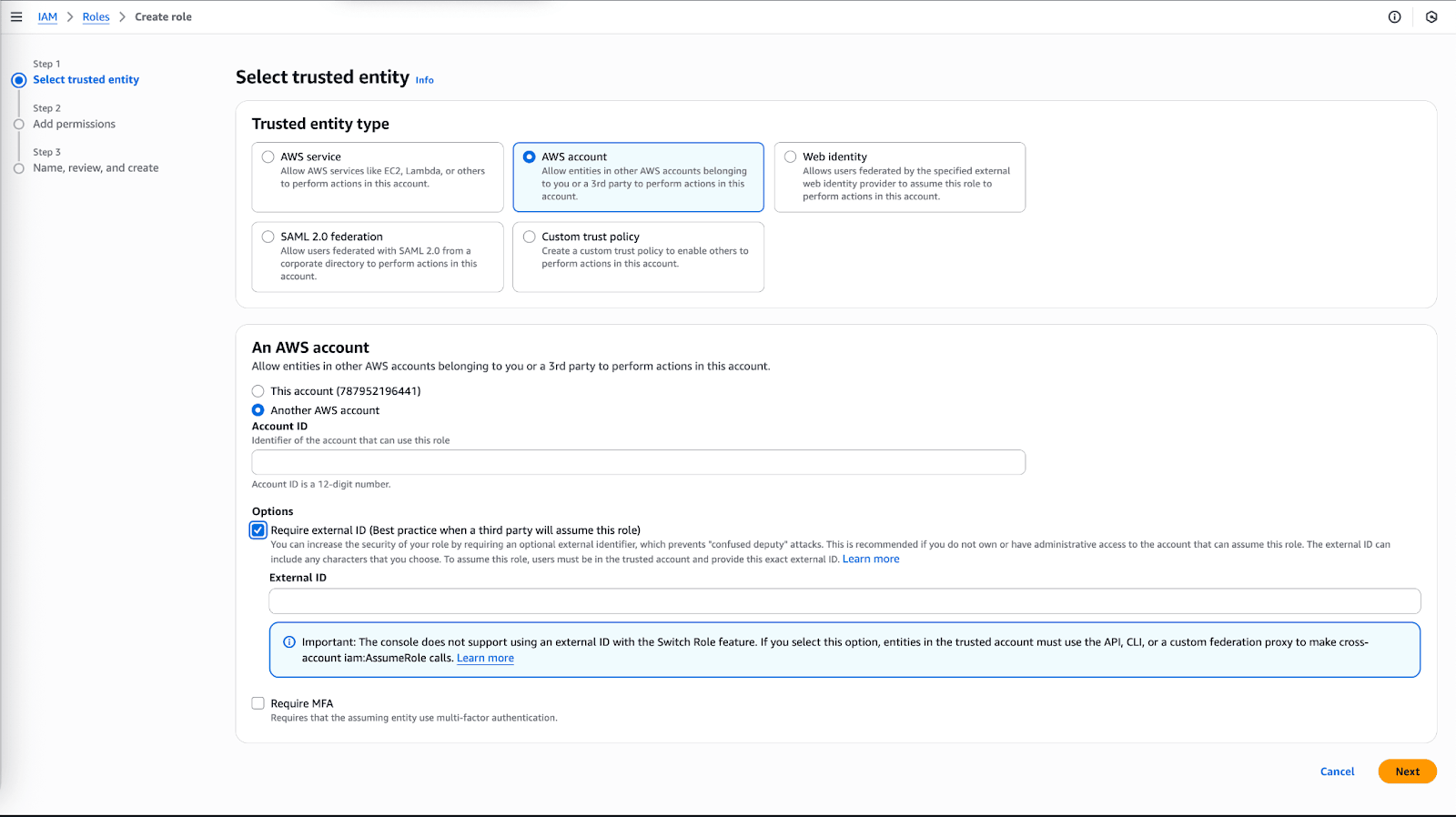Click Learn more in the Important notice
Image resolution: width=1456 pixels, height=817 pixels.
pyautogui.click(x=485, y=657)
